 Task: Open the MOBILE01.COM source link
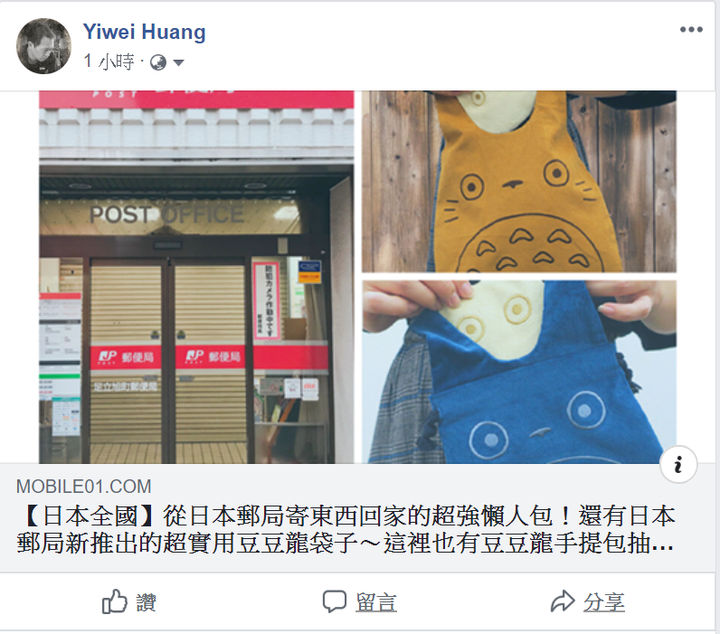[x=84, y=487]
